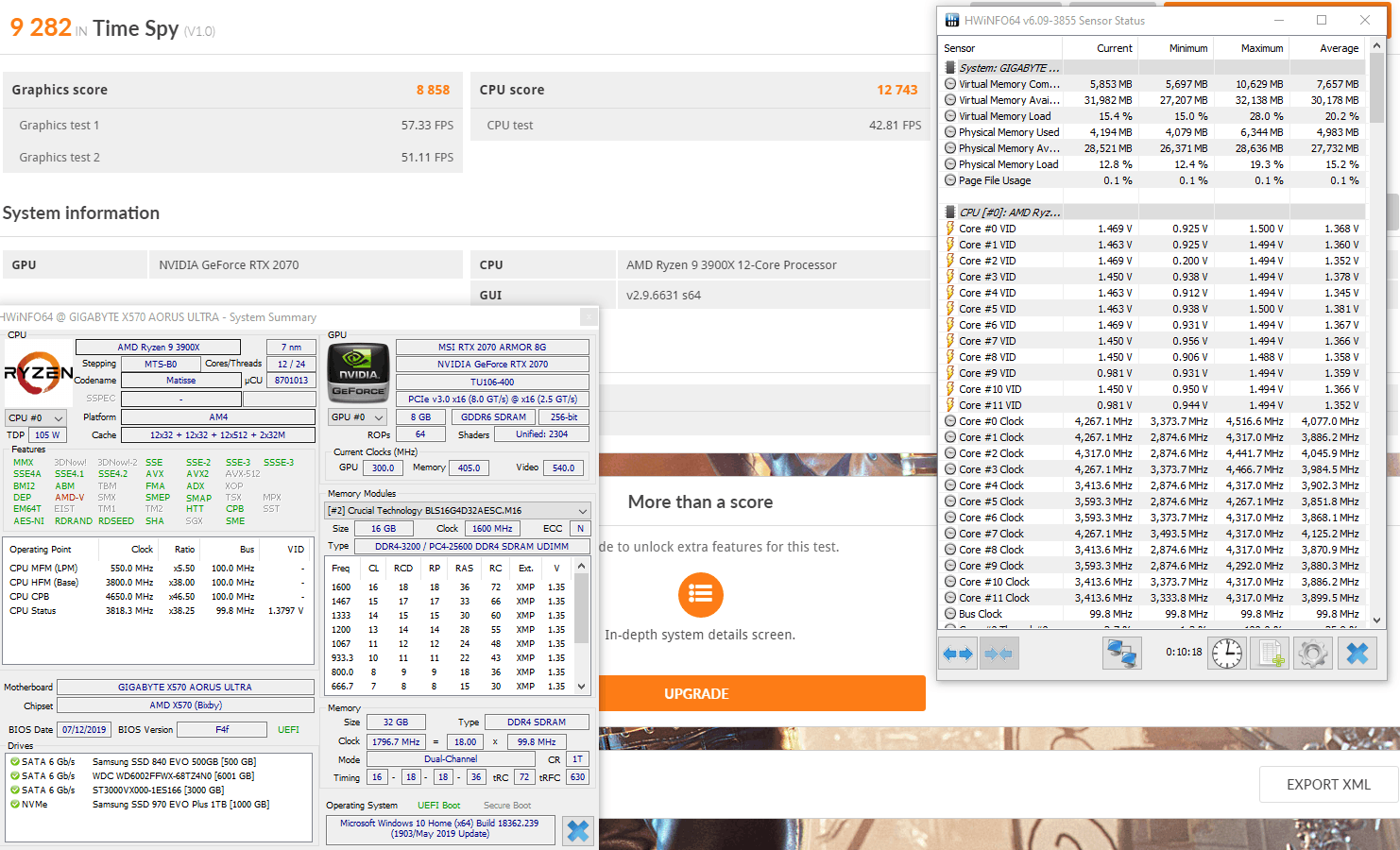Click the Graphics score 8 858 value
The image size is (1400, 850).
(x=433, y=90)
